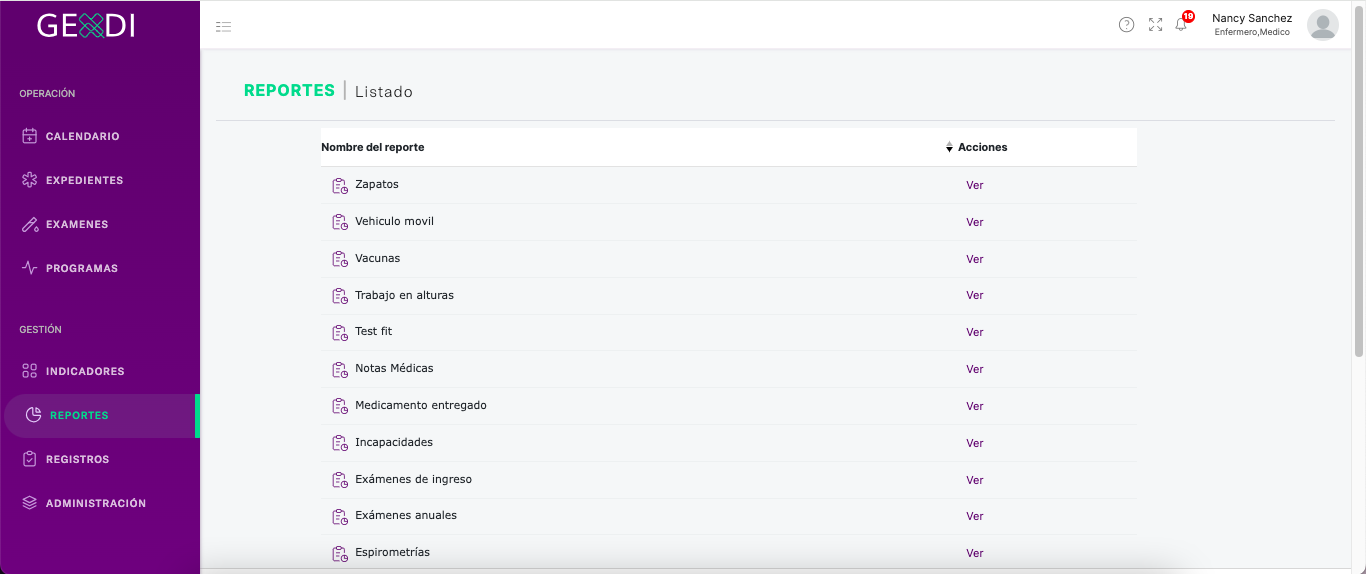
Task: Open the Expedientes menu item
Action: click(x=100, y=180)
